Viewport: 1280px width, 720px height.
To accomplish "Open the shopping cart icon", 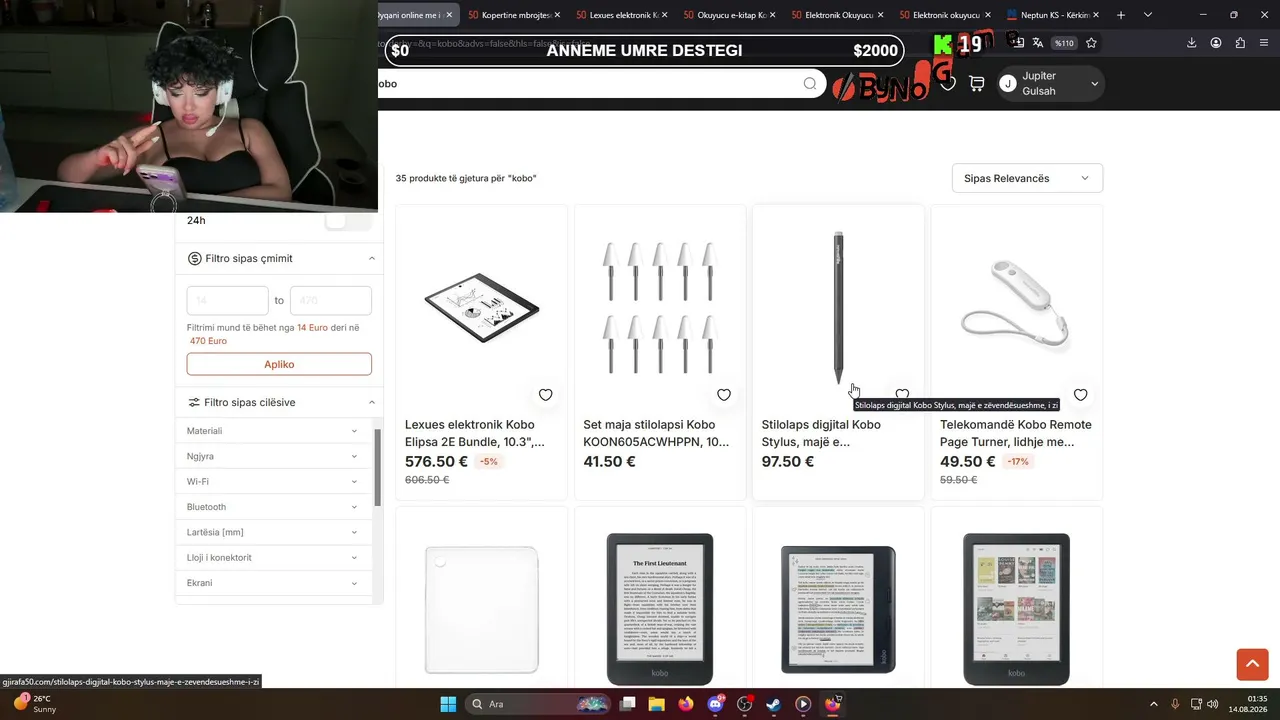I will click(x=976, y=84).
